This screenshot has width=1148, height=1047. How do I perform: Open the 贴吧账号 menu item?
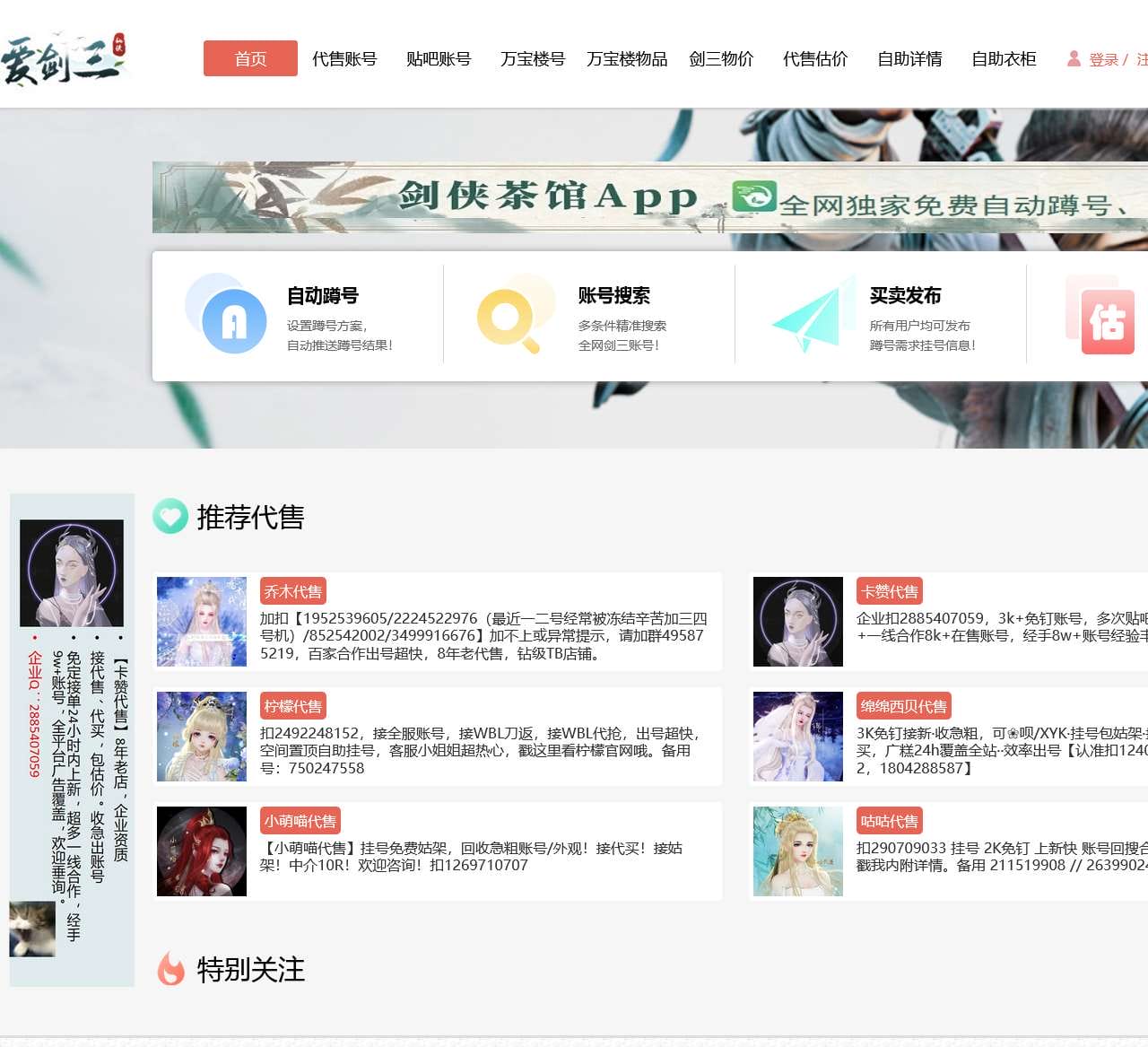[439, 59]
